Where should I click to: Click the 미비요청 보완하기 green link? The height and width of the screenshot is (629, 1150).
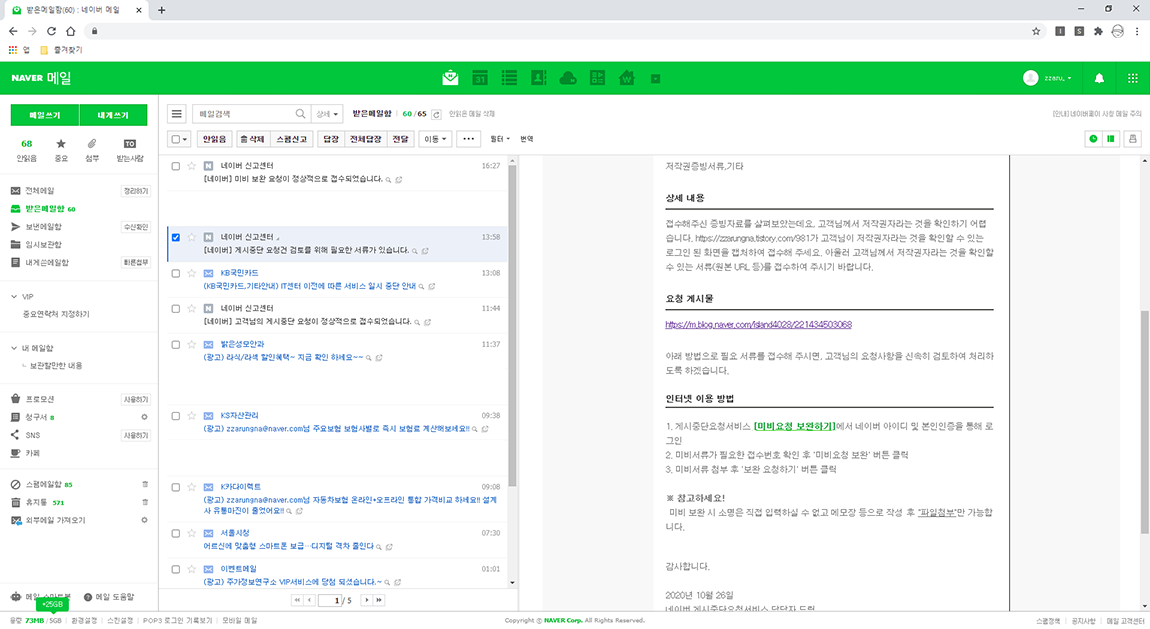794,426
